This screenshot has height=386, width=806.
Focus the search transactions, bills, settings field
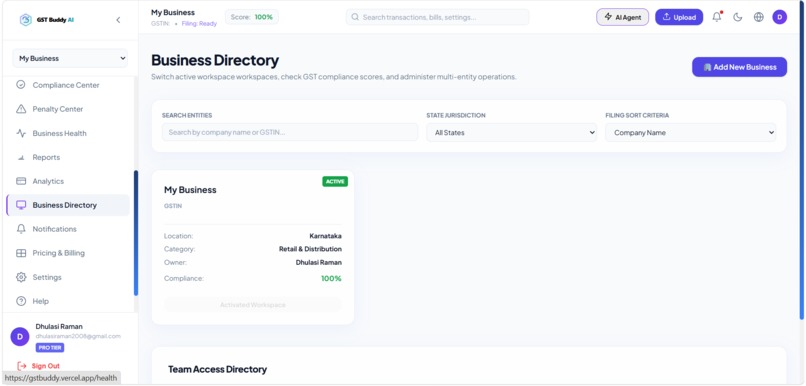pyautogui.click(x=437, y=17)
